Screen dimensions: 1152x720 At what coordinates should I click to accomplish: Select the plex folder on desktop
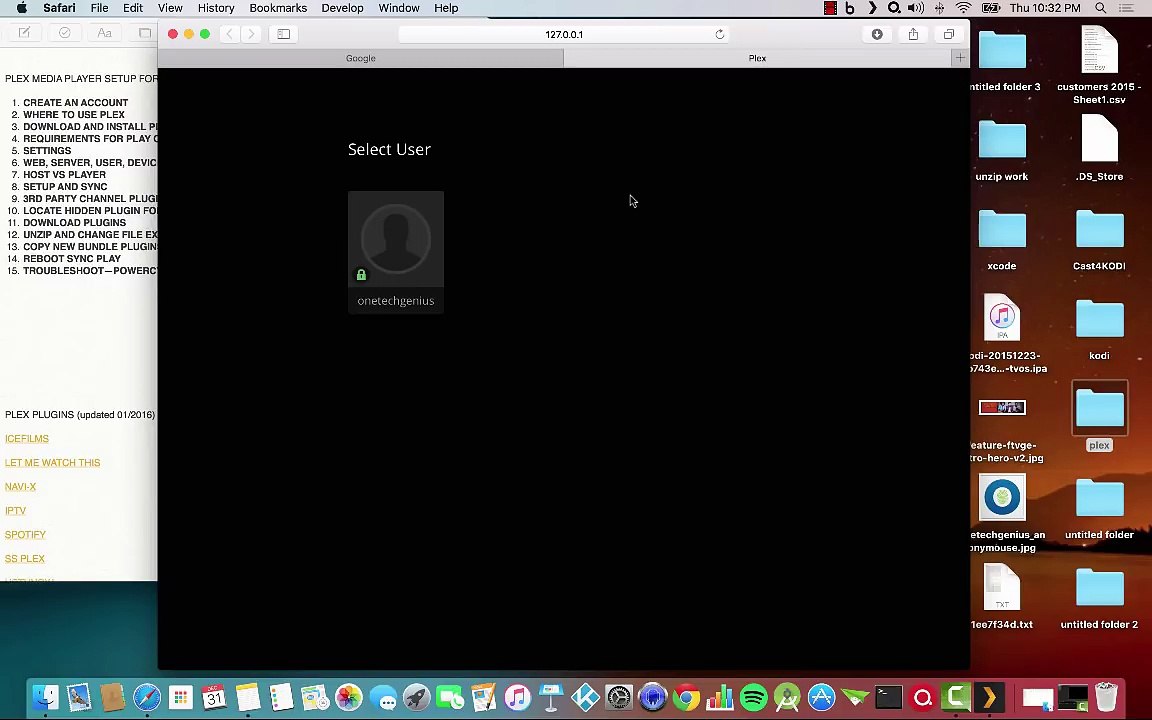(1099, 408)
